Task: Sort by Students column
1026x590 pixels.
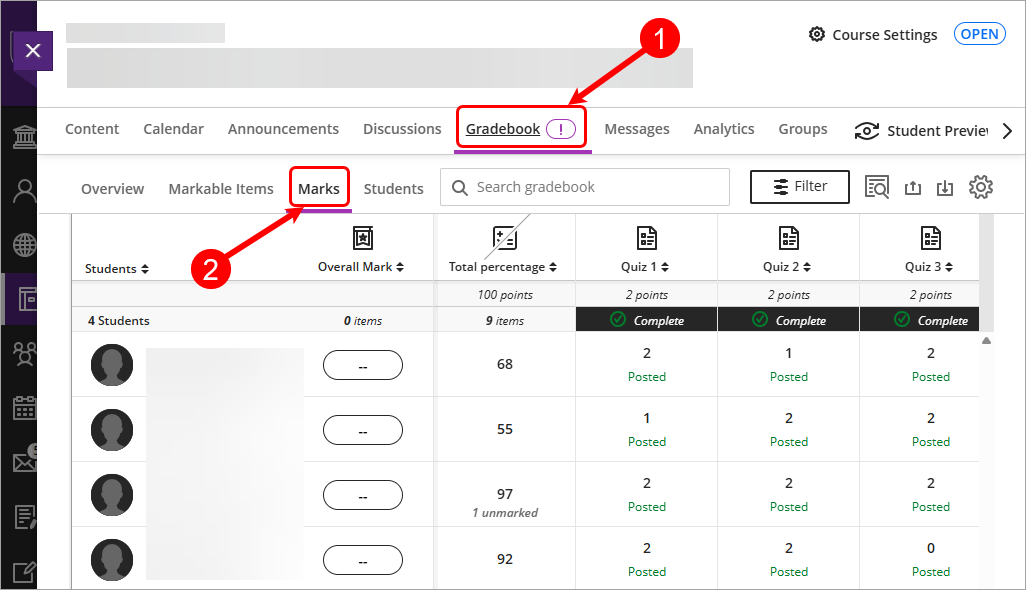Action: point(117,268)
